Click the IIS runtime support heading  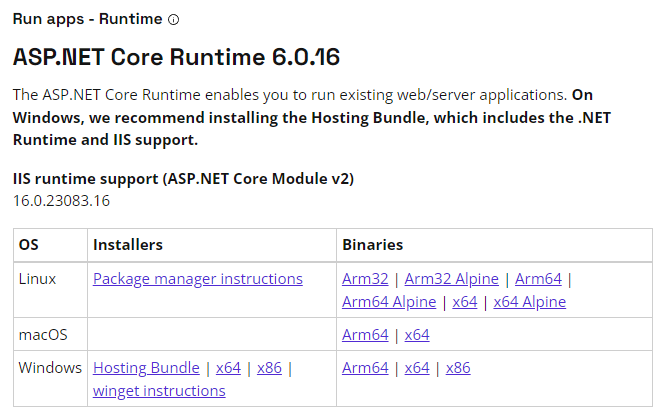[x=183, y=178]
